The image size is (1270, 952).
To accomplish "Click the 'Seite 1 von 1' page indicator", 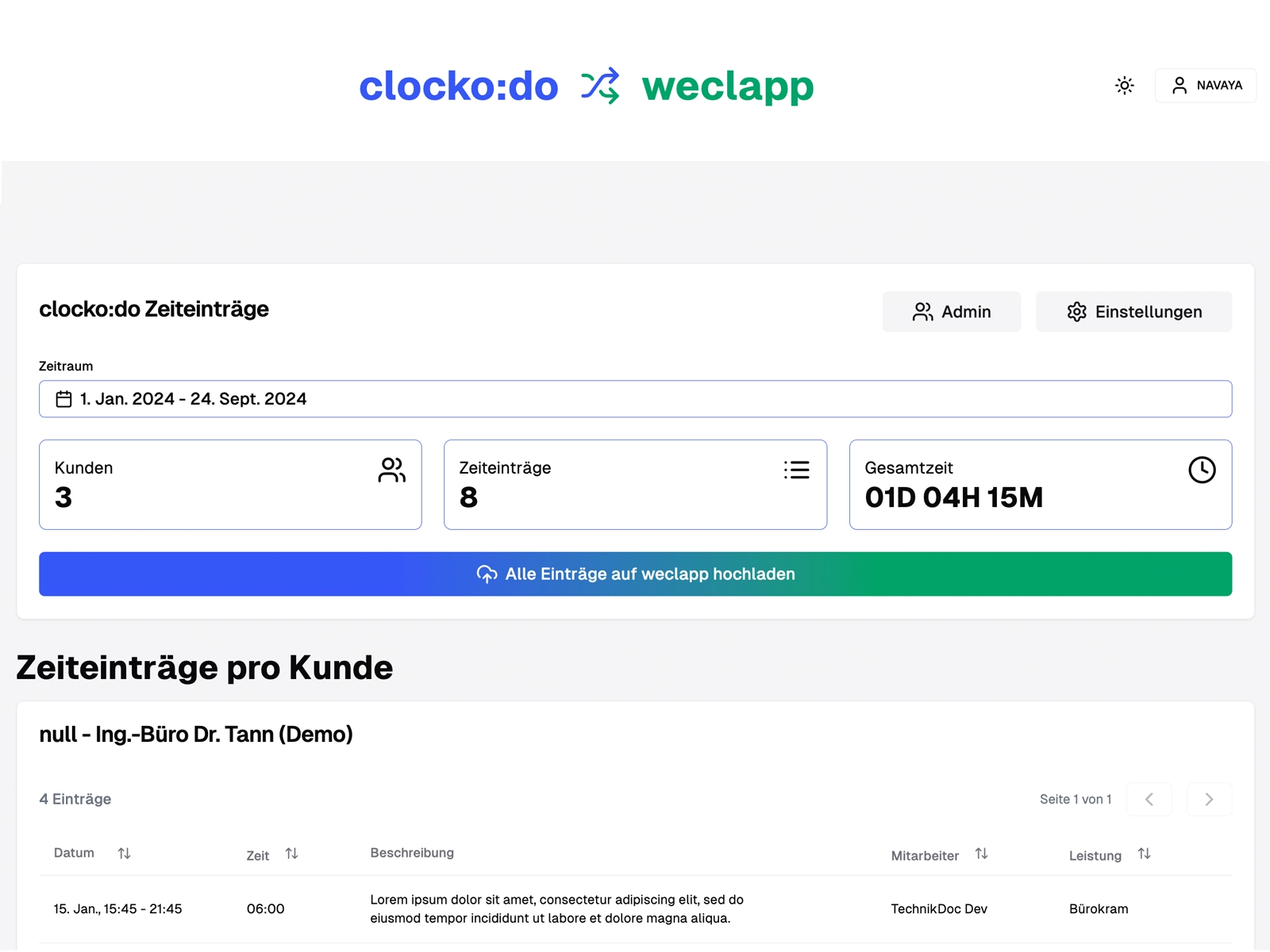I will (1076, 799).
